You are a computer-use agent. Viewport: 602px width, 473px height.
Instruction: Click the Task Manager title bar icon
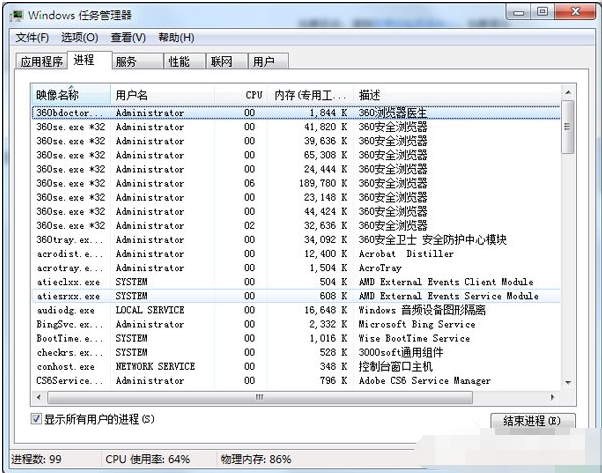tap(17, 16)
